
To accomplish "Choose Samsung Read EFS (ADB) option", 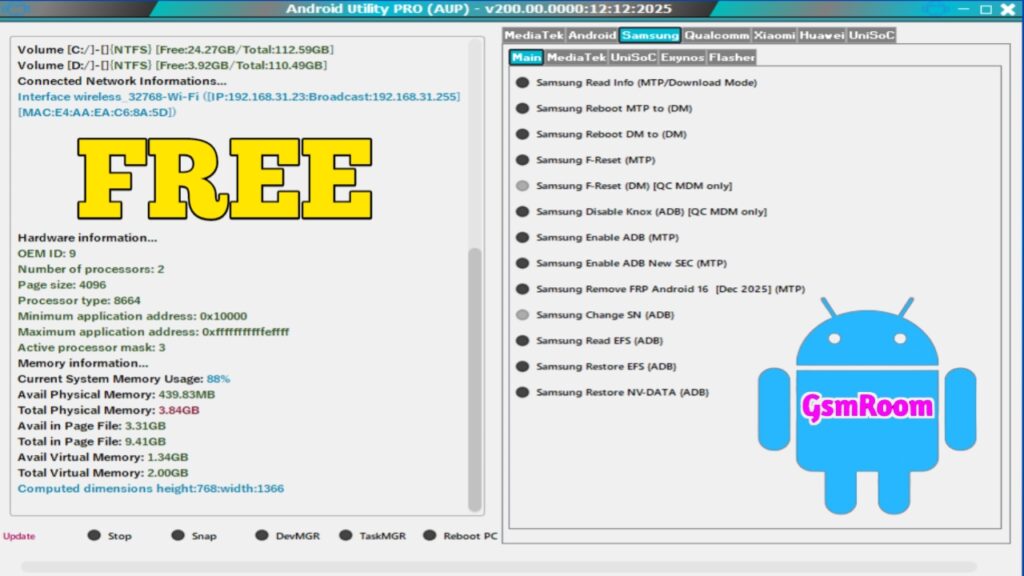I will click(x=523, y=341).
